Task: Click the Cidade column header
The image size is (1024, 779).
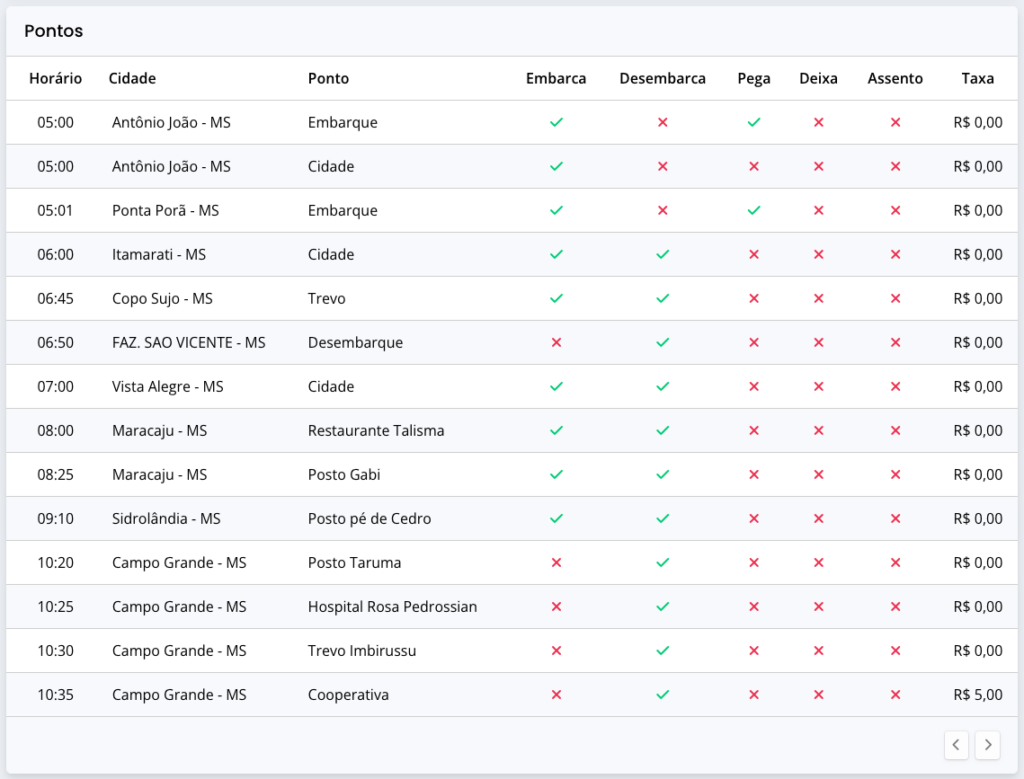Action: [x=132, y=78]
